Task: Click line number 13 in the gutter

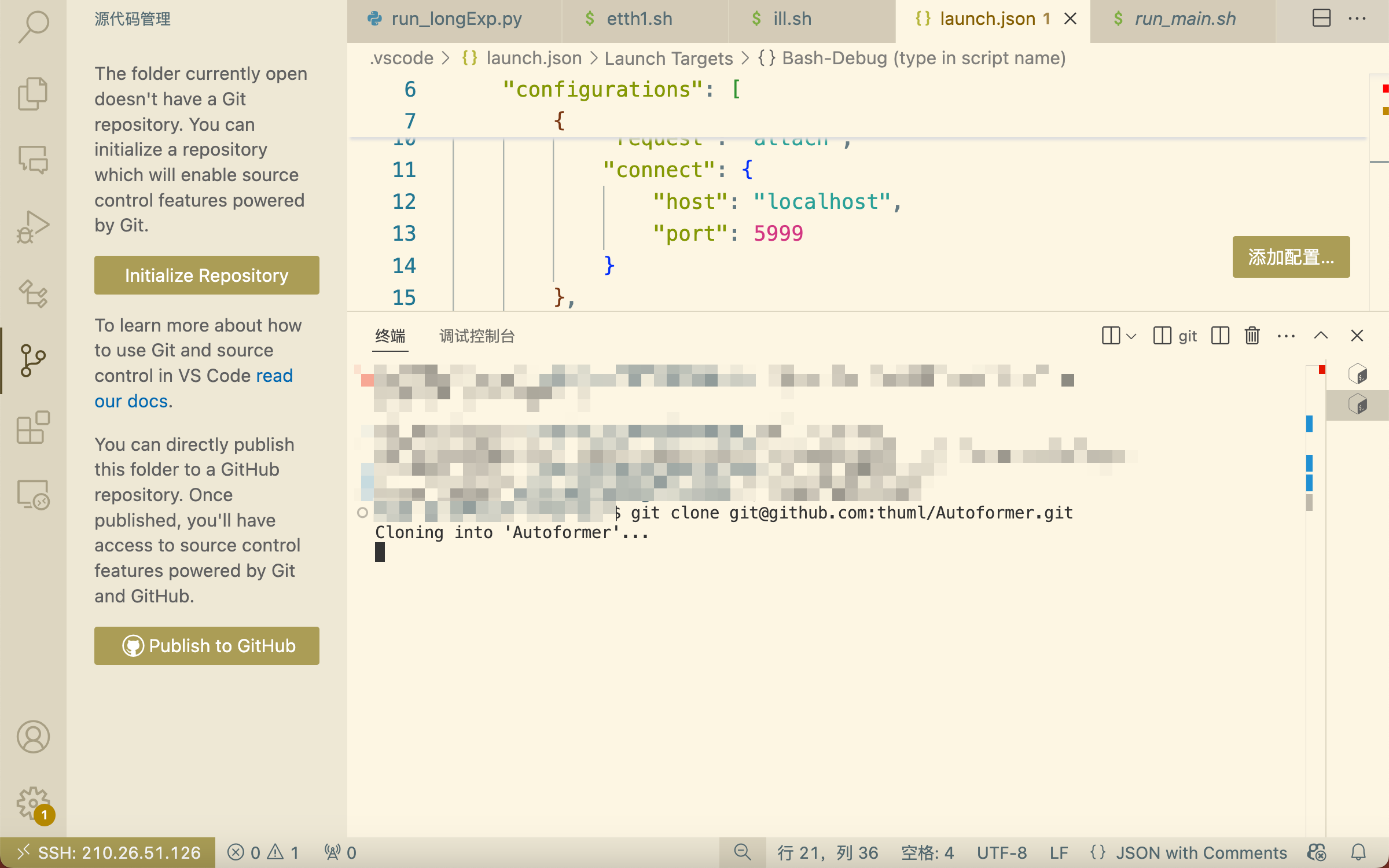Action: [404, 233]
